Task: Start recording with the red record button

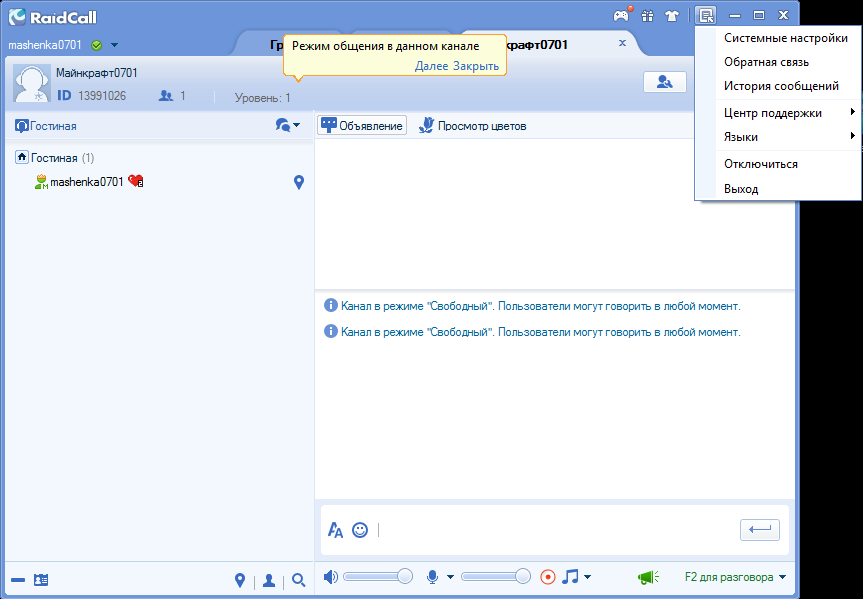Action: coord(548,577)
